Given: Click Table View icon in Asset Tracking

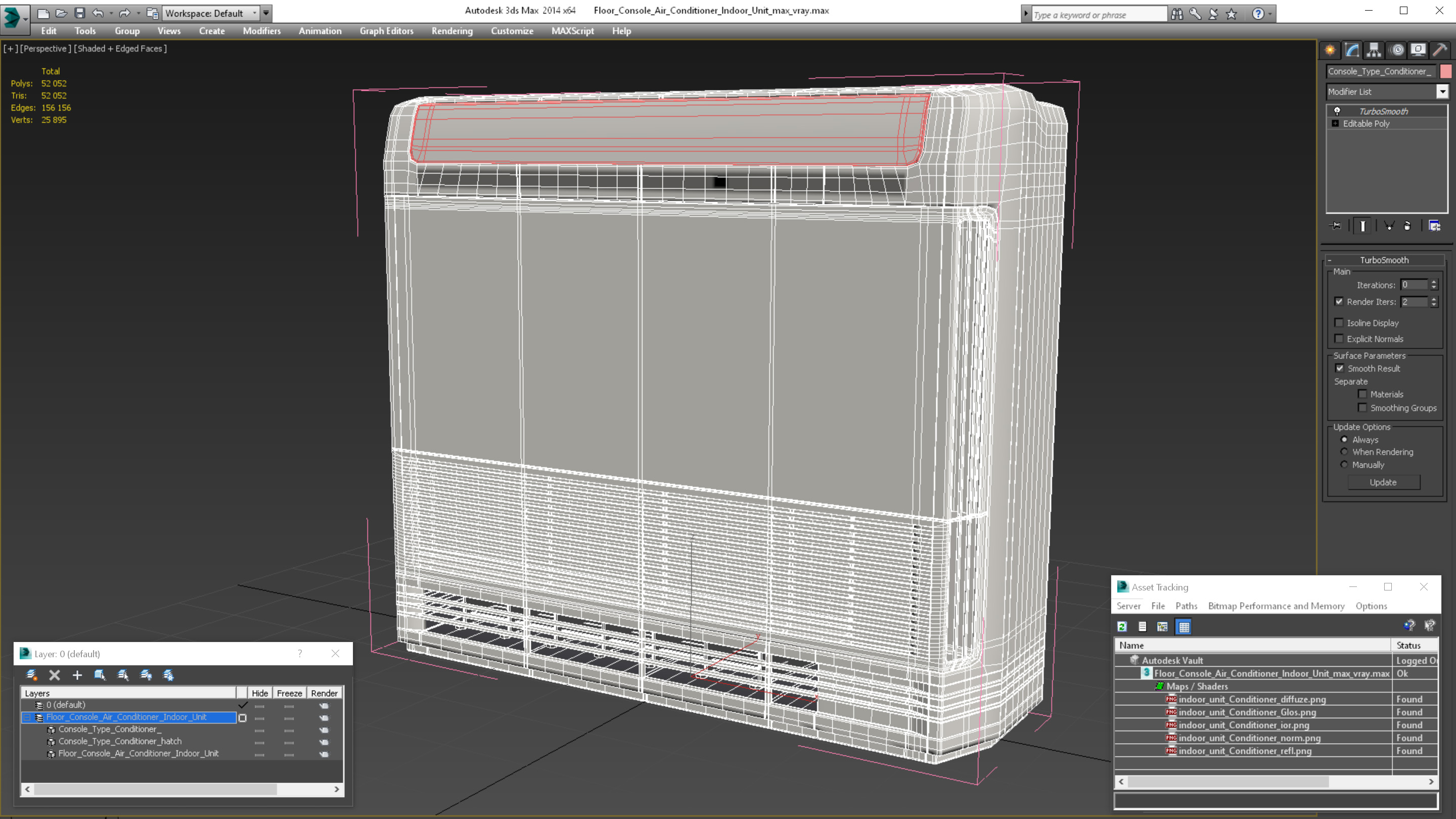Looking at the screenshot, I should tap(1184, 627).
